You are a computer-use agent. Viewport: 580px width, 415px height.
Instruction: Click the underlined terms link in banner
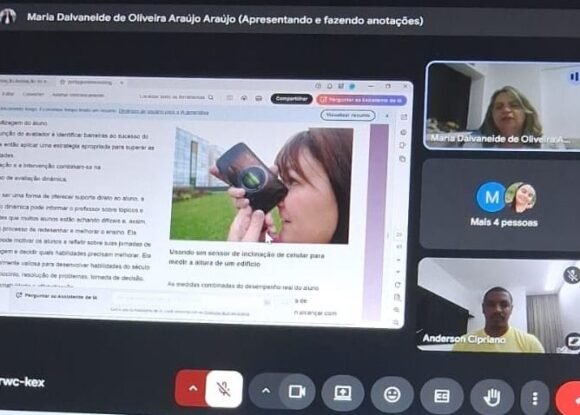[x=163, y=112]
